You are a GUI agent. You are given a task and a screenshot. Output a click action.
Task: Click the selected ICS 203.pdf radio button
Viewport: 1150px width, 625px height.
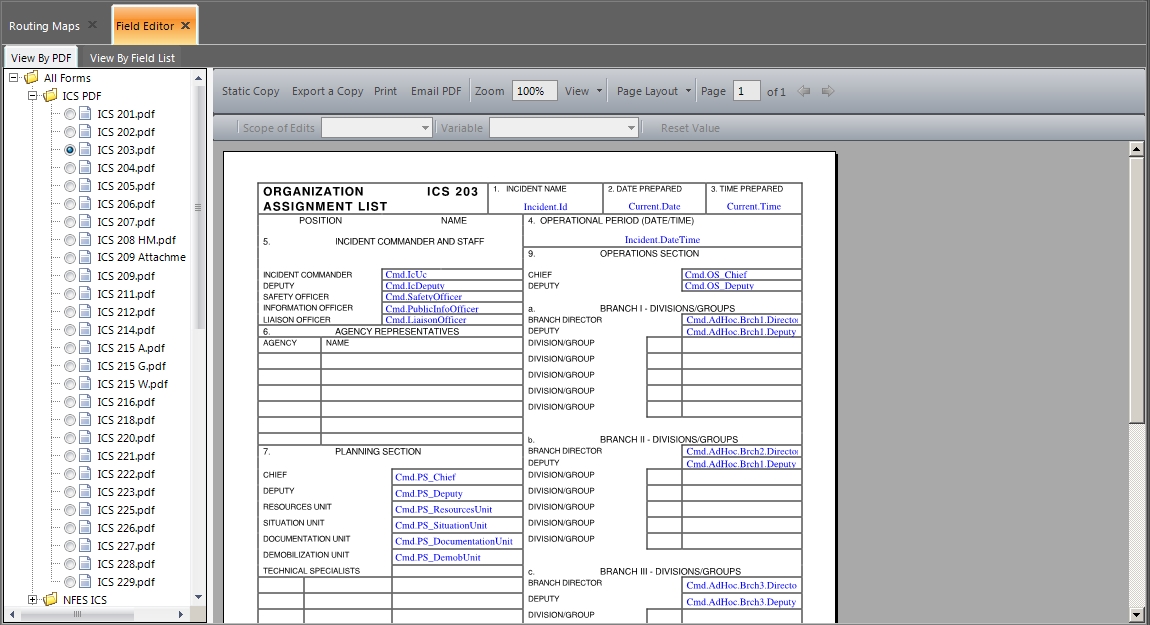[70, 150]
